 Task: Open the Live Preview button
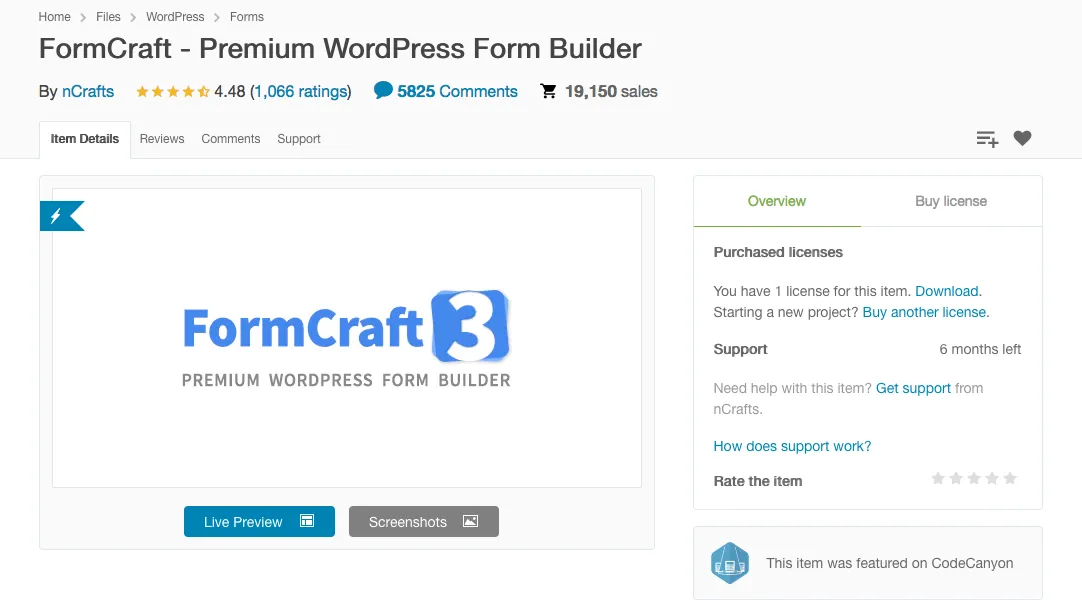click(259, 521)
